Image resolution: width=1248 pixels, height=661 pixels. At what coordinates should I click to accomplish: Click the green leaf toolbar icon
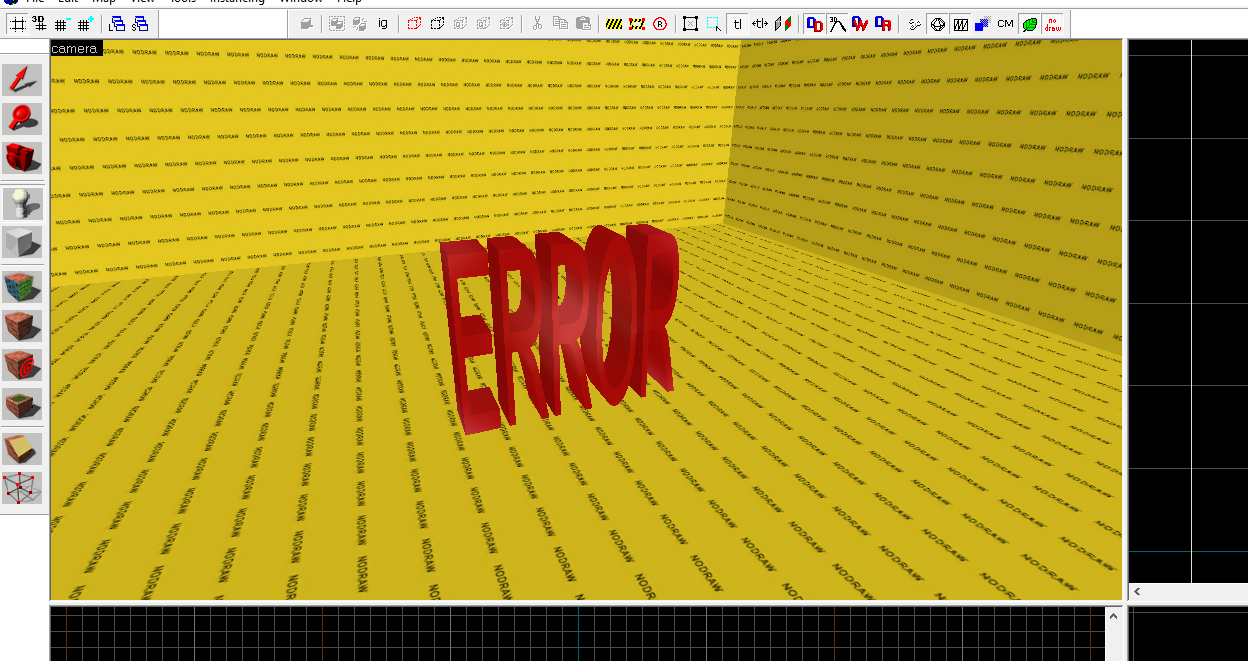tap(1029, 24)
